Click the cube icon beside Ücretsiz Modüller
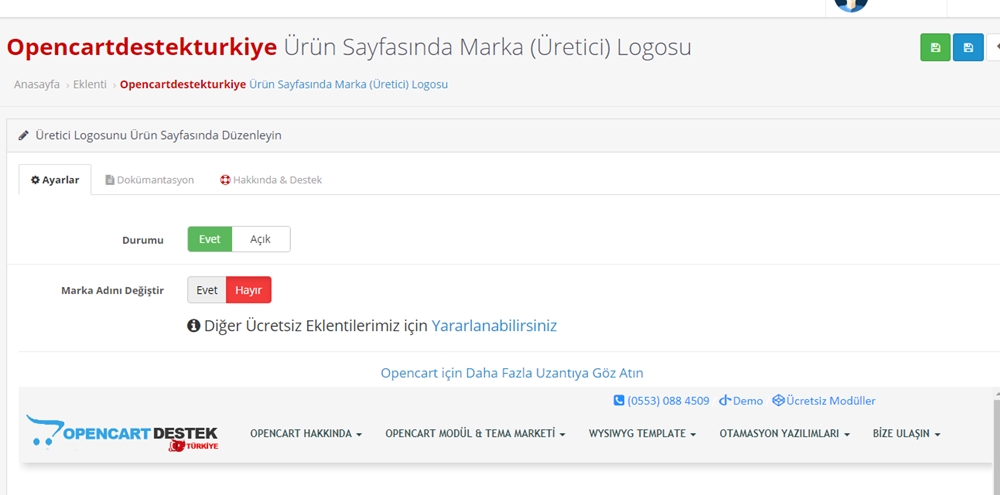Screen dimensions: 1000x495 777,401
